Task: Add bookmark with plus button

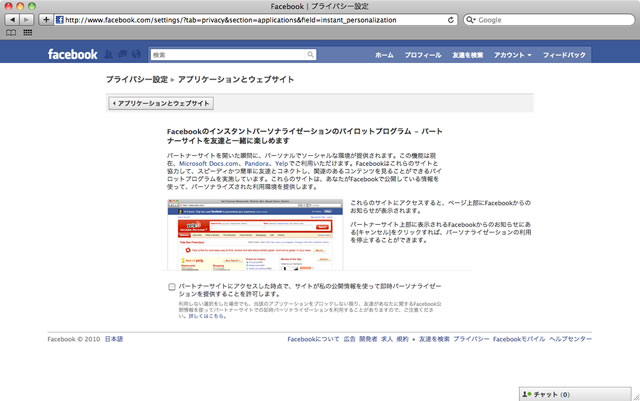Action: pos(46,20)
